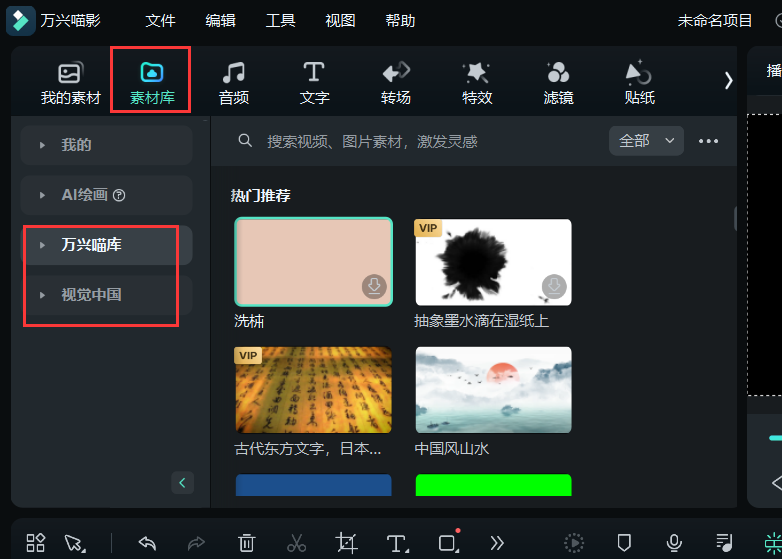Screen dimensions: 782x559
Task: Click the render preview dotted play icon
Action: tap(574, 543)
